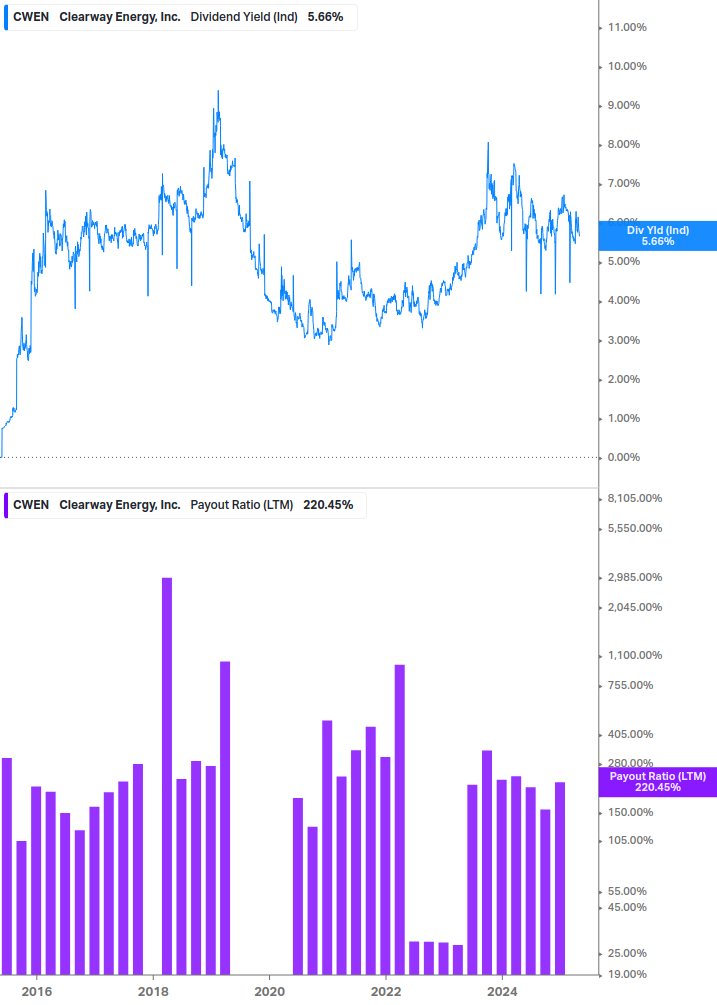717x1005 pixels.
Task: Click the 5,550.00% payout axis label
Action: point(634,528)
